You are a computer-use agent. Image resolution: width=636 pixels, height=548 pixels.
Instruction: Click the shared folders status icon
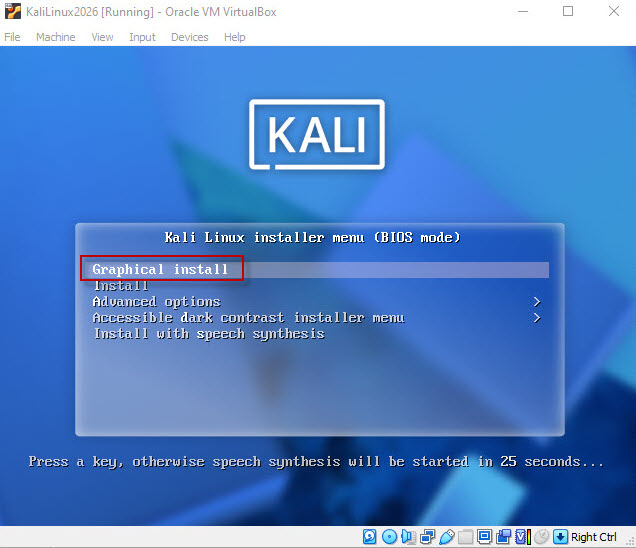point(466,537)
